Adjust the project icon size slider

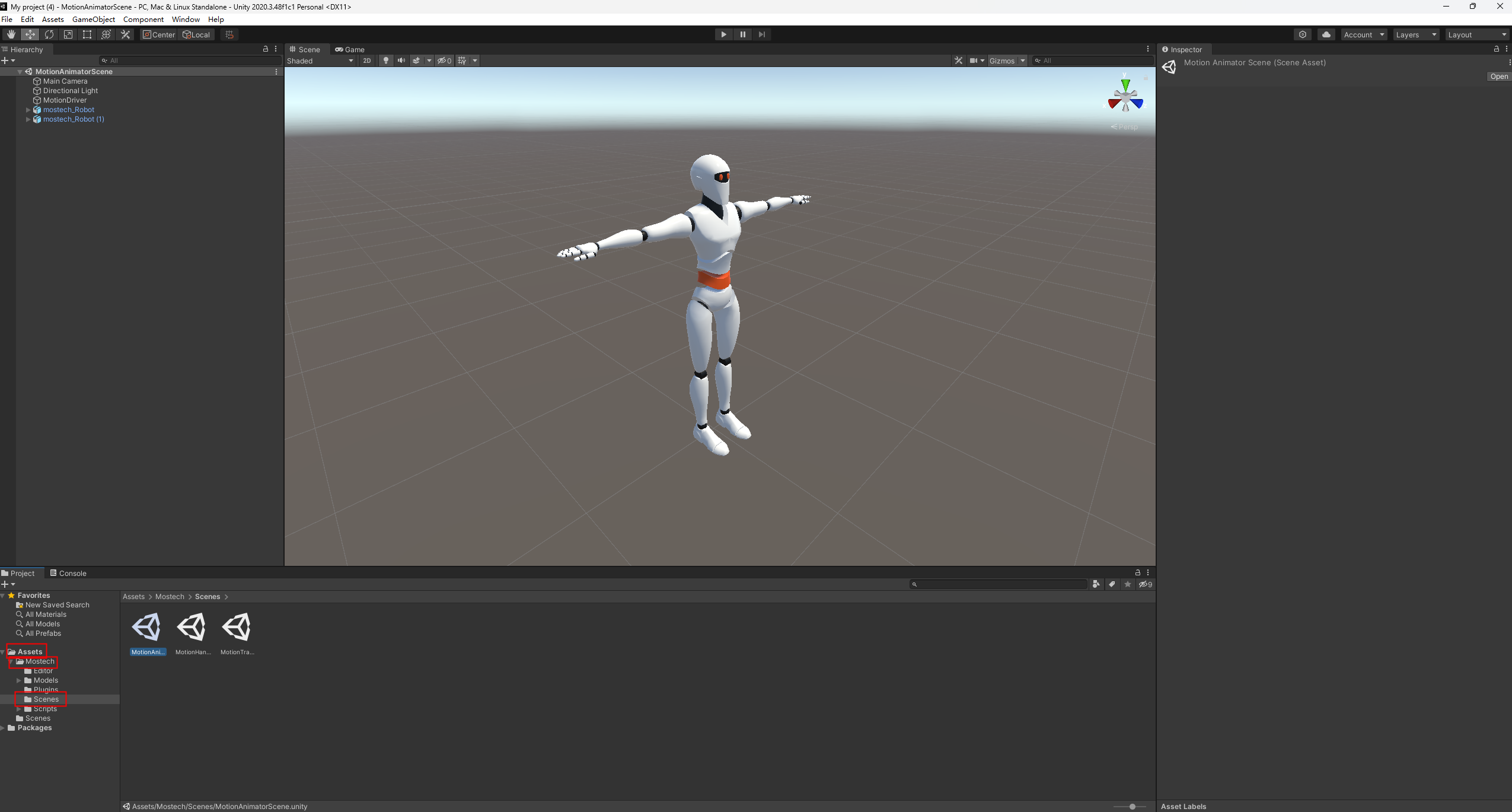(1132, 806)
